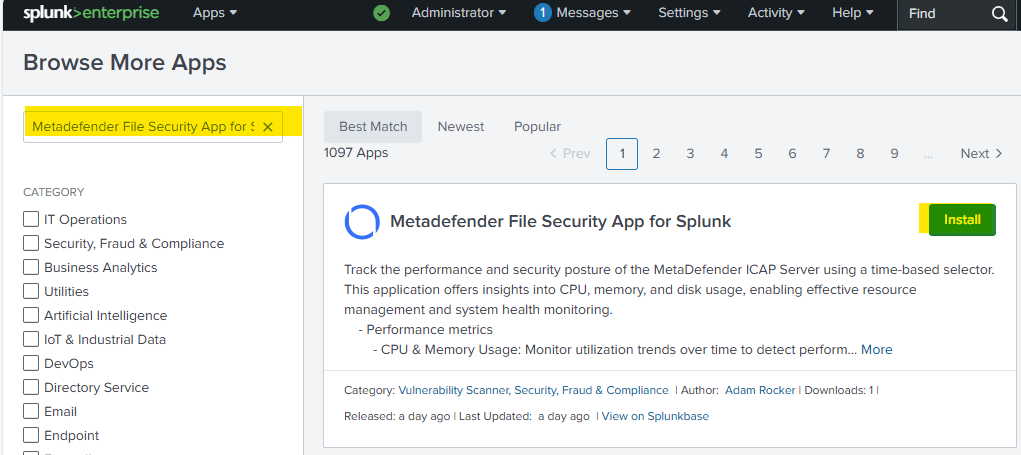This screenshot has width=1021, height=455.
Task: Open the View on Splunkbase link
Action: click(655, 416)
